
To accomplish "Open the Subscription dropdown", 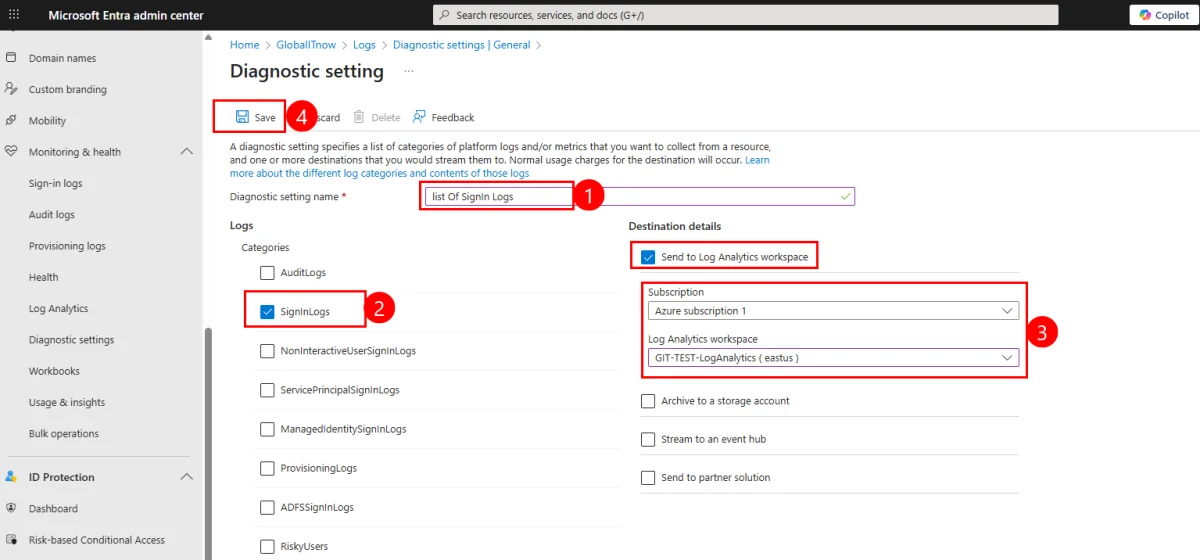I will coord(832,311).
